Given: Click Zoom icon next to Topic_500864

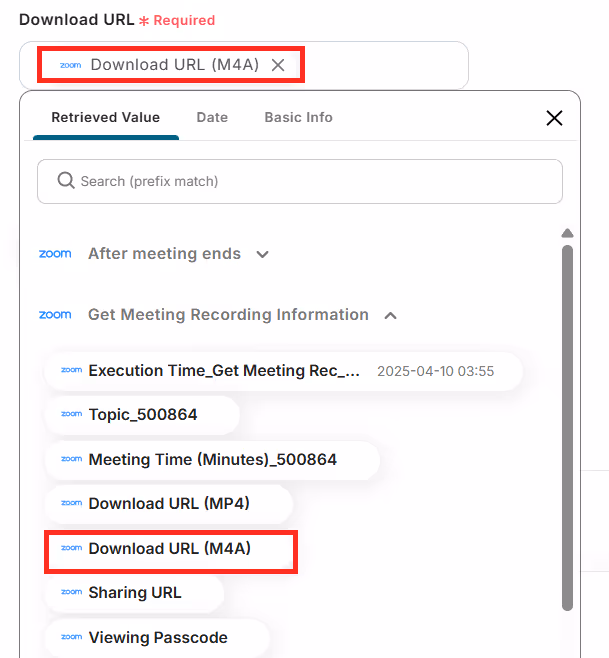Looking at the screenshot, I should click(71, 414).
